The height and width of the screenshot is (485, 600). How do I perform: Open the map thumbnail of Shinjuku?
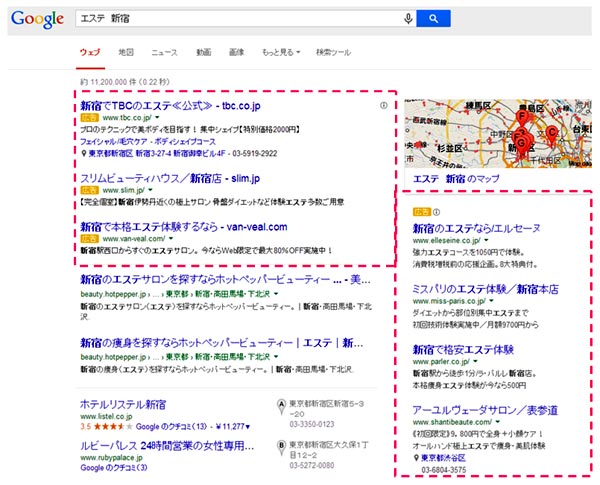point(498,133)
